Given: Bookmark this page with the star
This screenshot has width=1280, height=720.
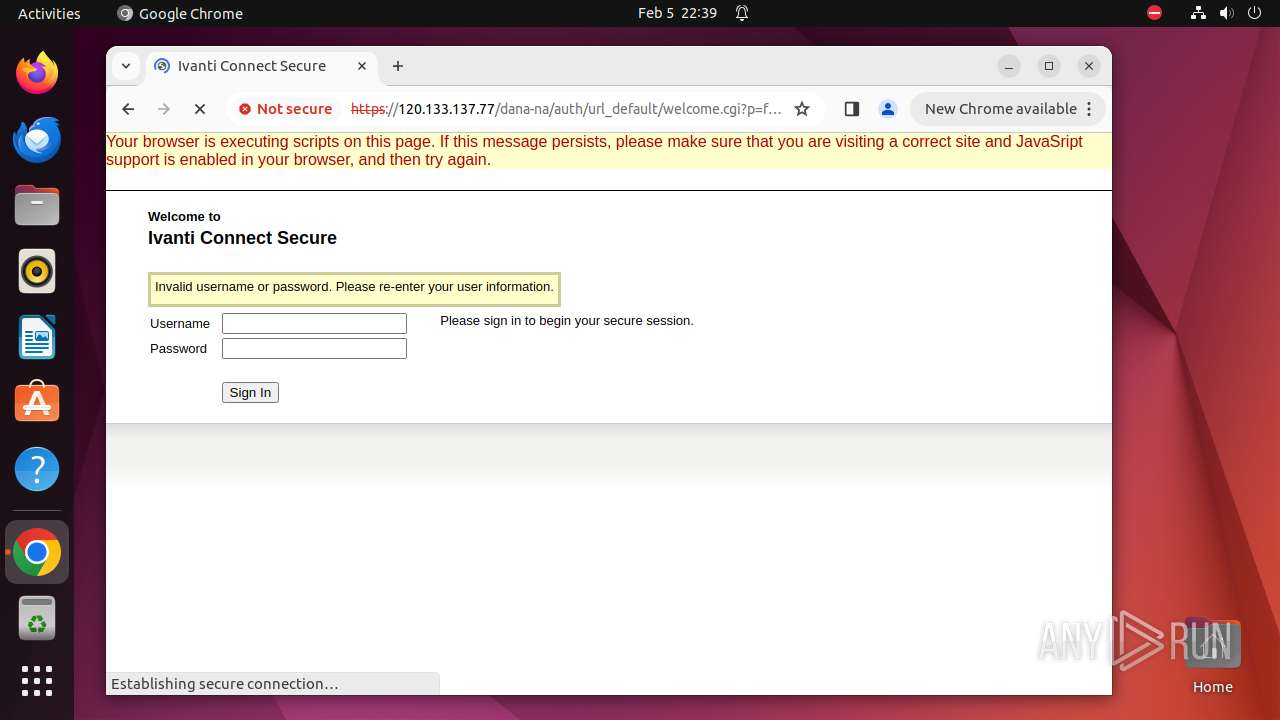Looking at the screenshot, I should 802,109.
